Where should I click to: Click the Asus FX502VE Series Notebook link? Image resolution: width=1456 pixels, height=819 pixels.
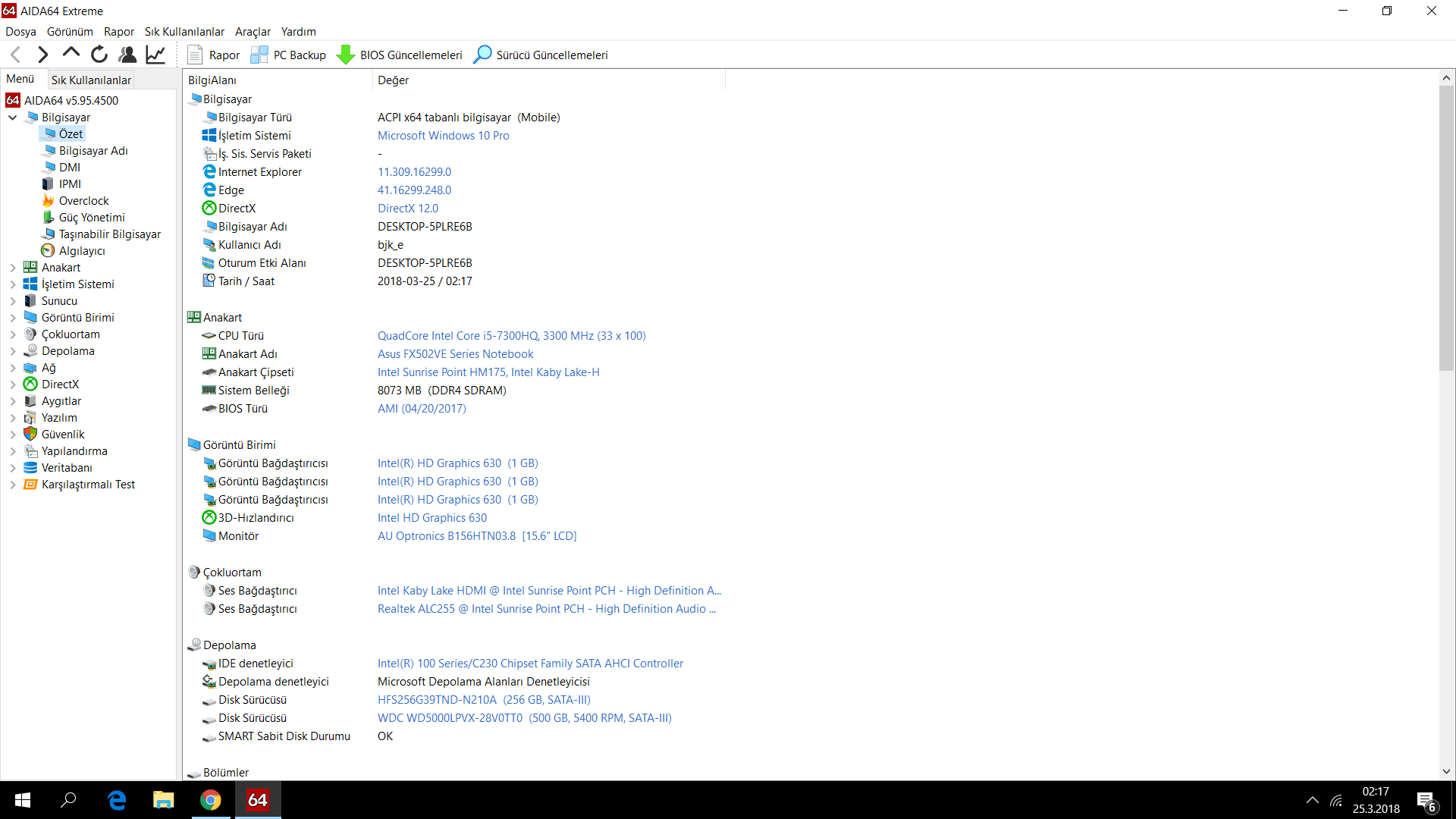point(455,354)
